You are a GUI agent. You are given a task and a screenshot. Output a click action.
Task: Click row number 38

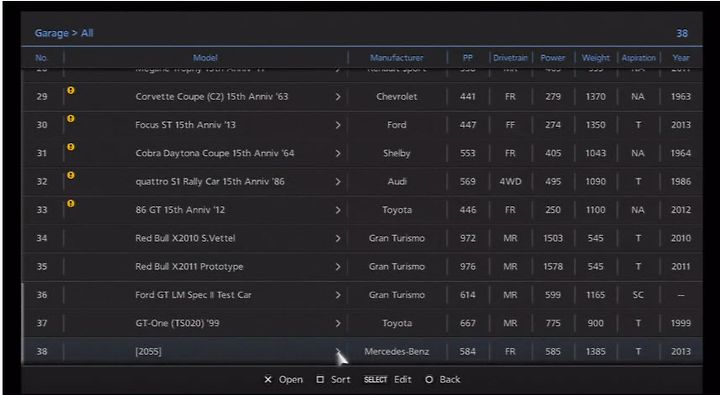click(42, 352)
